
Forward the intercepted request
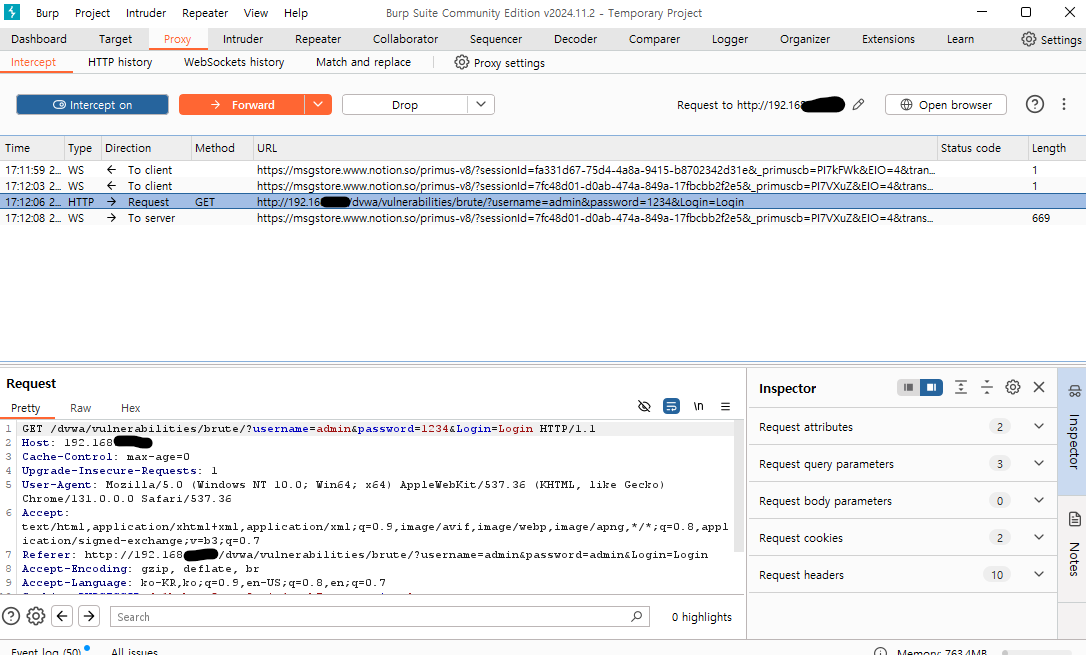click(x=242, y=105)
